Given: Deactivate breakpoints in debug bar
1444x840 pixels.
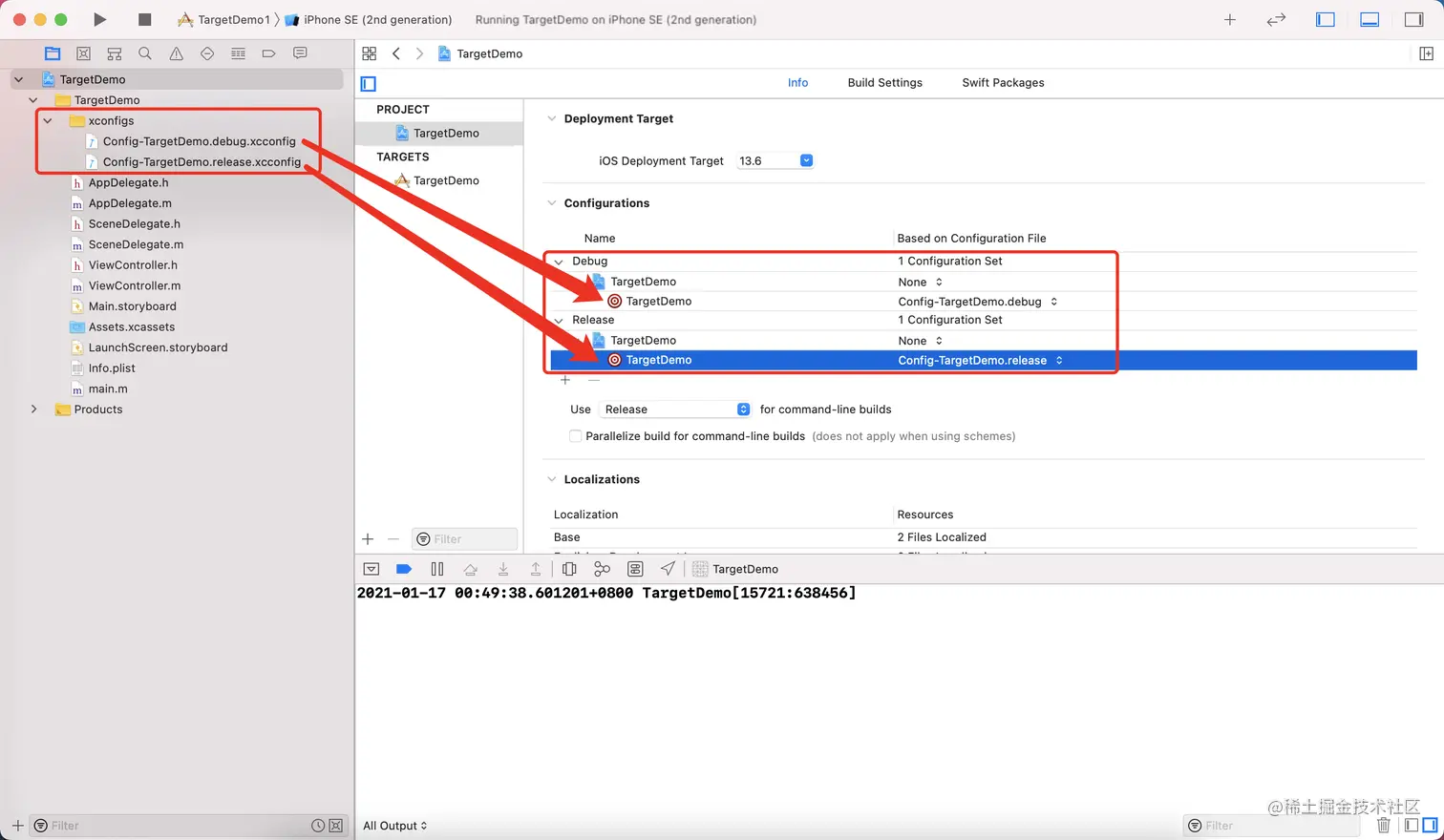Looking at the screenshot, I should (404, 569).
